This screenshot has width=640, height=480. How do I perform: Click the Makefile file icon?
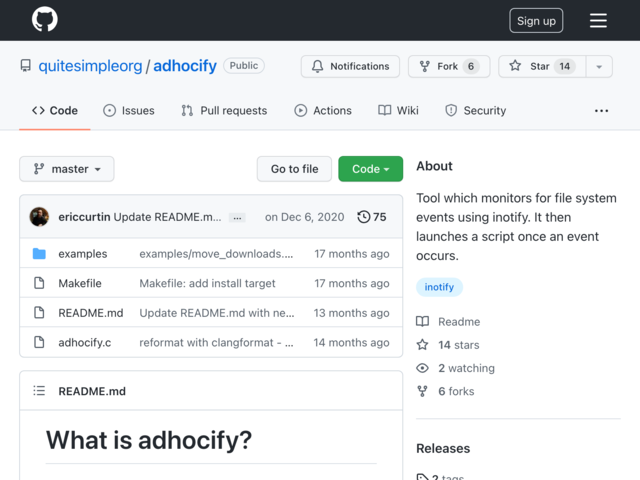tap(39, 283)
